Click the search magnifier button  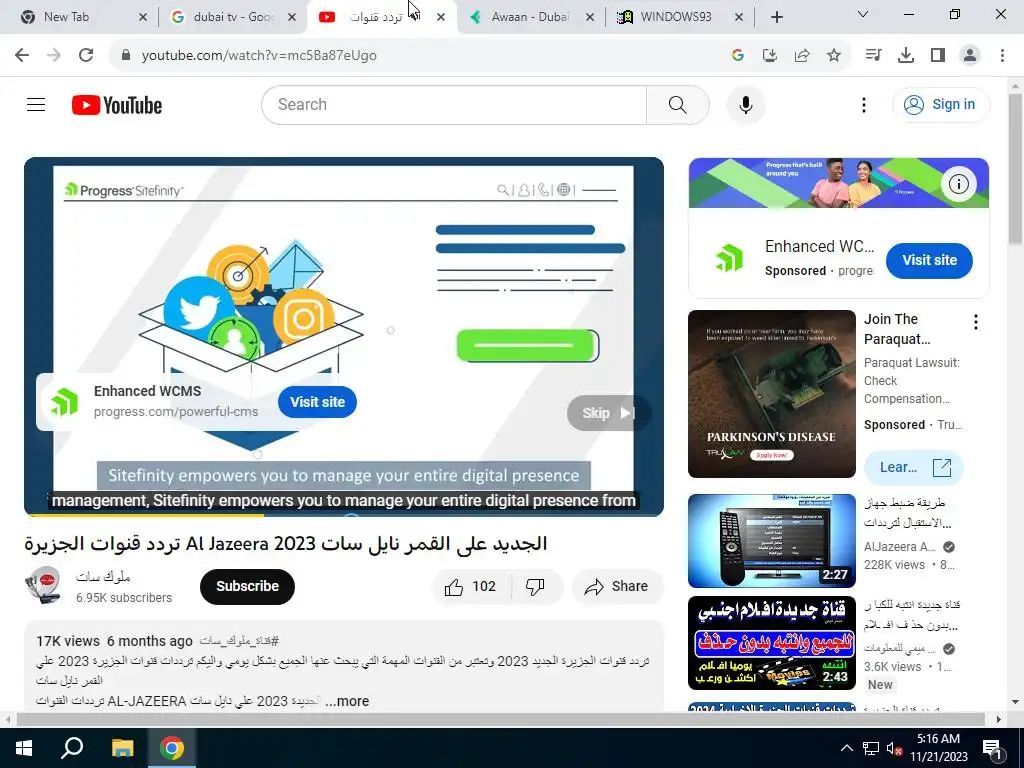tap(677, 104)
